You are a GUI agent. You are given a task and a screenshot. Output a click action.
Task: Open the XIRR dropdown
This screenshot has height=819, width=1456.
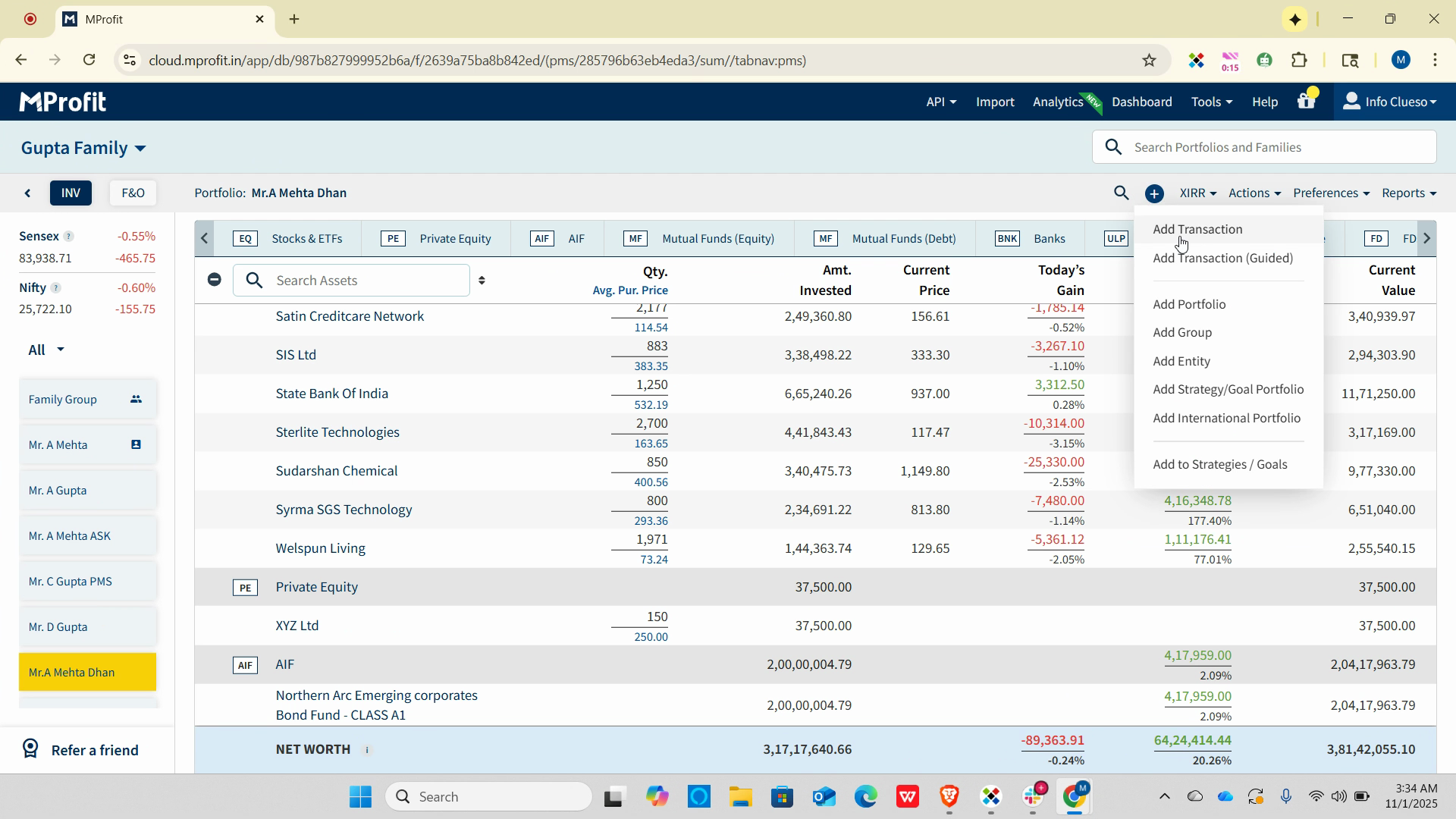1197,193
